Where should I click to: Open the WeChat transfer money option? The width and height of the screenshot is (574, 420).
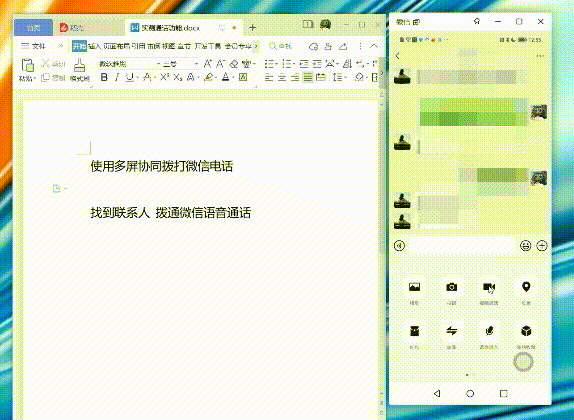(451, 331)
